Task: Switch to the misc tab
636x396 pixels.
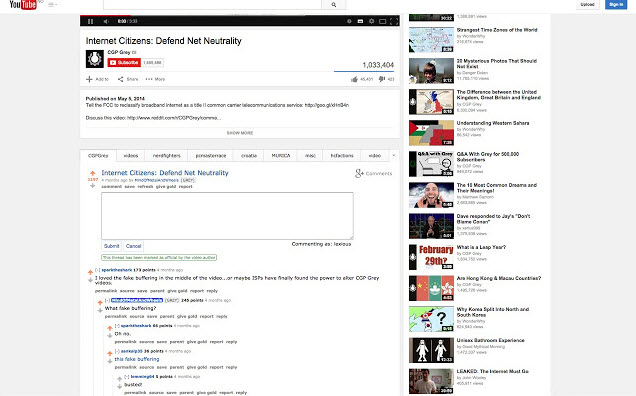Action: (x=310, y=156)
